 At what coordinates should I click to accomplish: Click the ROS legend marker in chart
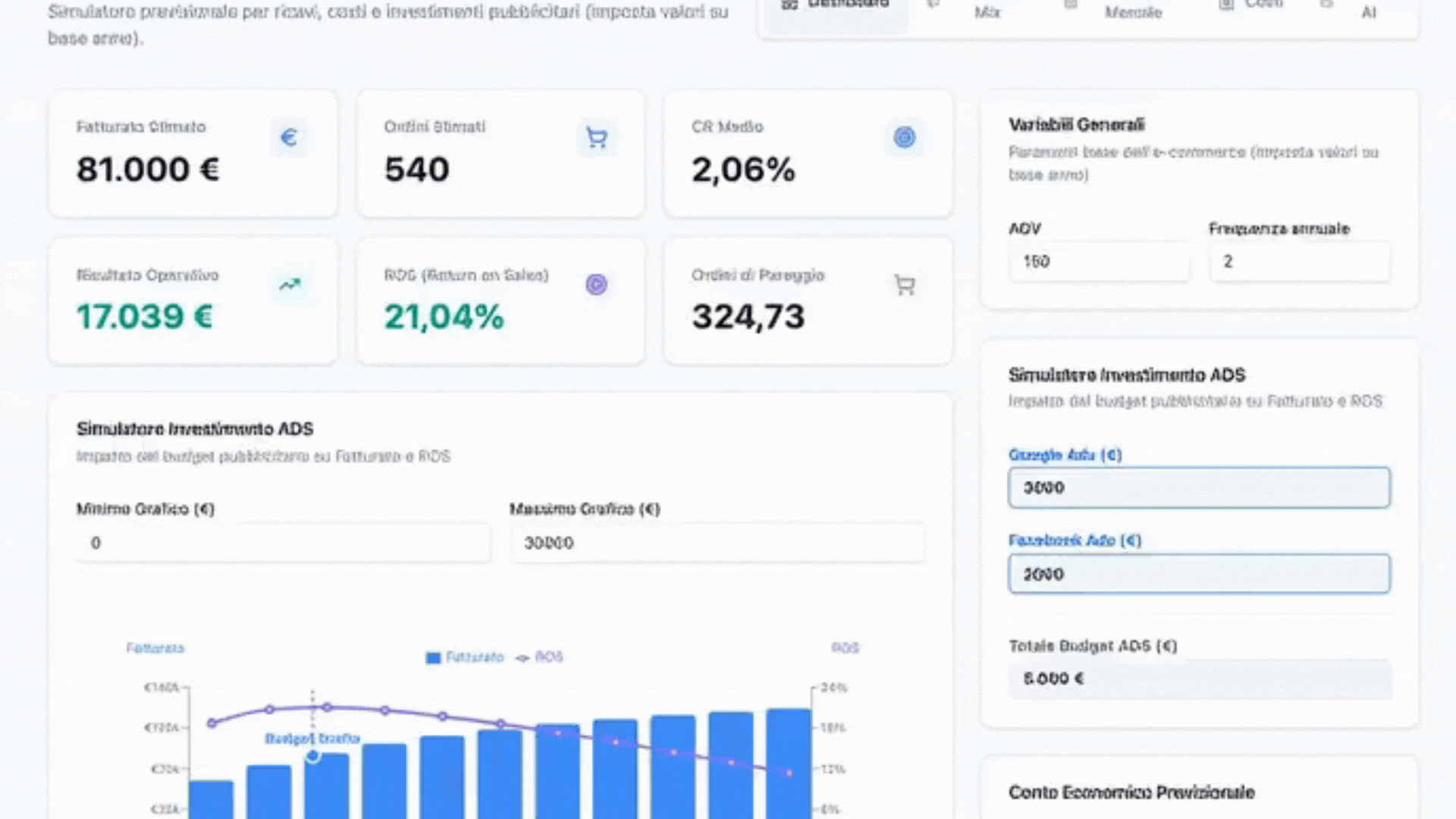tap(522, 657)
